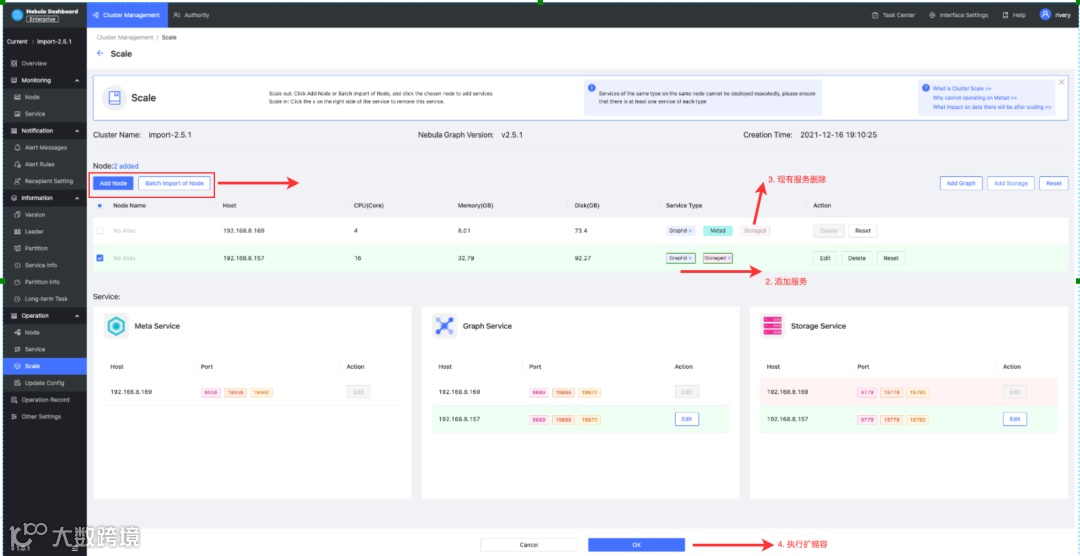1080x556 pixels.
Task: Click the '2 added' node count
Action: tap(126, 166)
